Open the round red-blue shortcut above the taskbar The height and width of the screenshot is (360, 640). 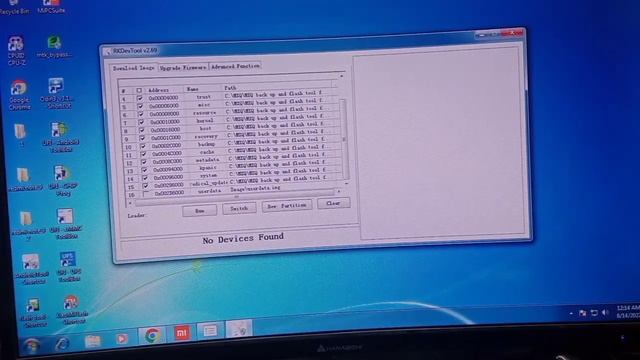coord(71,309)
